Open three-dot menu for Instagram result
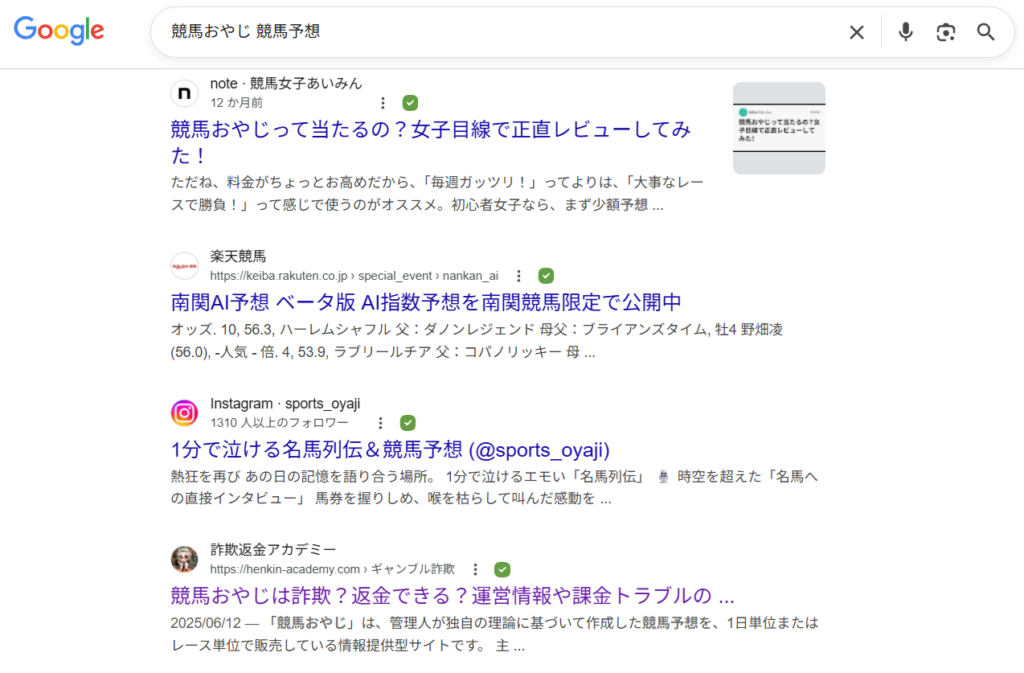The image size is (1024, 673). pyautogui.click(x=381, y=423)
